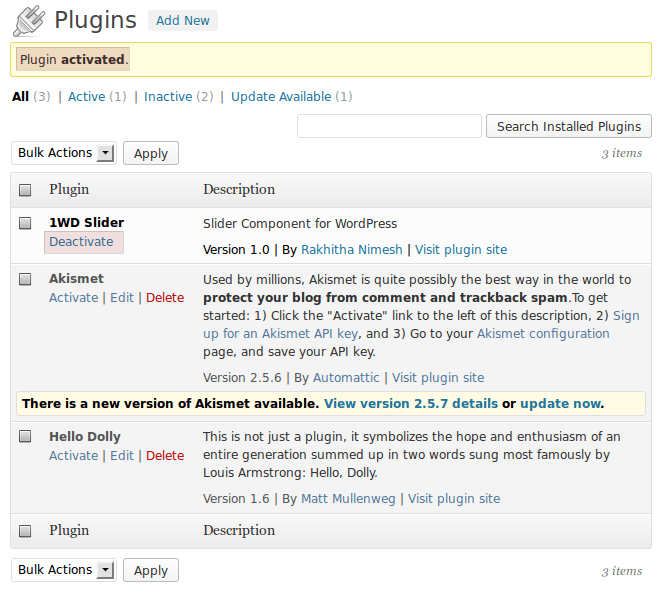This screenshot has height=593, width=663.
Task: Check the 1WD Slider plugin checkbox
Action: tap(25, 223)
